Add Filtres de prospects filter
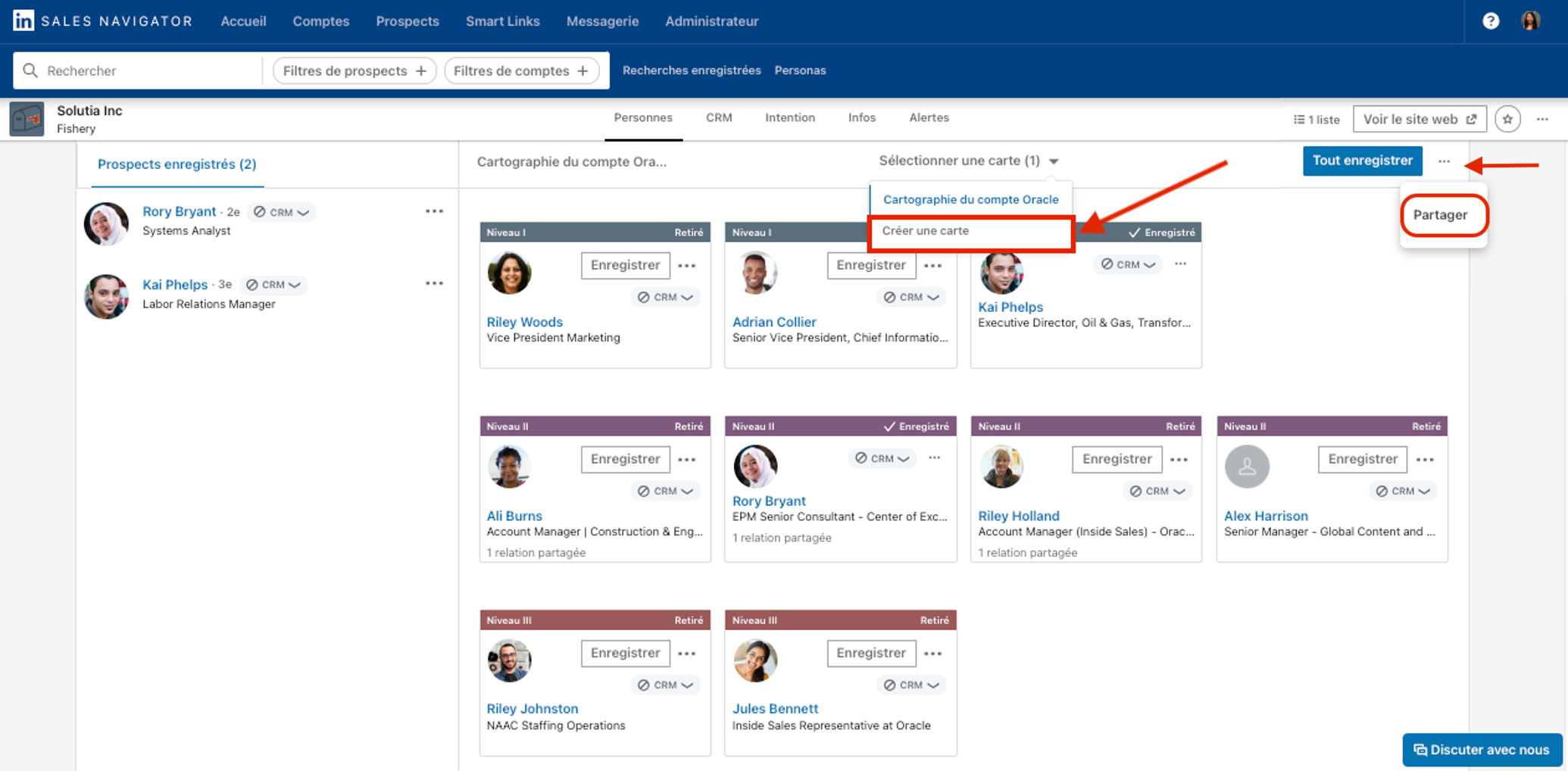 [x=355, y=70]
